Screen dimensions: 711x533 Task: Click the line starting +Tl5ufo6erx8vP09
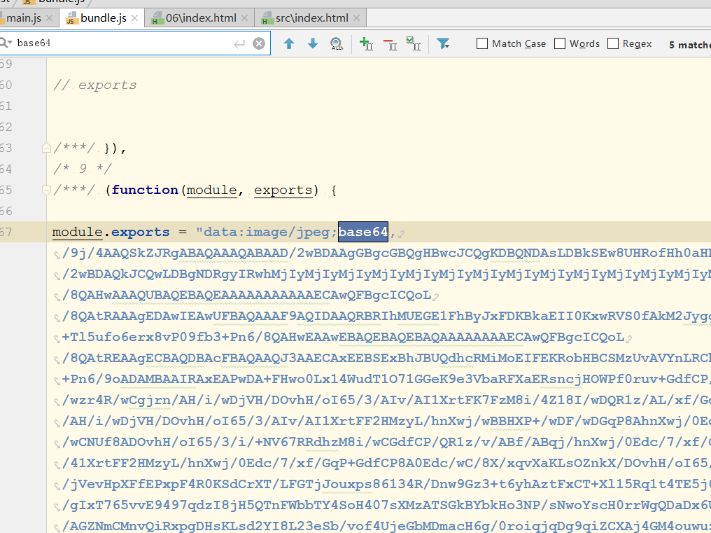[x=343, y=337]
